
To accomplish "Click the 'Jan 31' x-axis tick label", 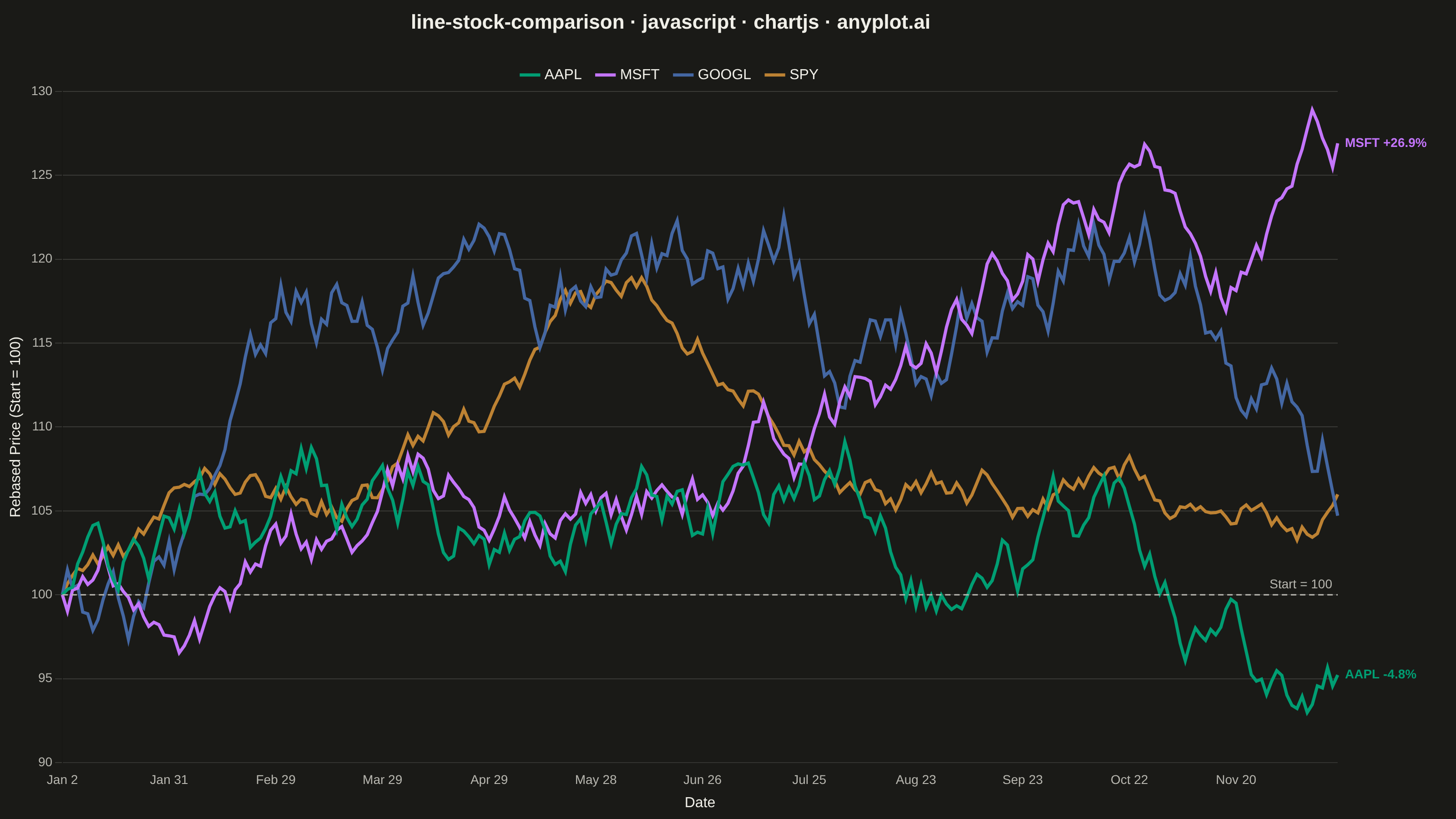I will coord(169,780).
